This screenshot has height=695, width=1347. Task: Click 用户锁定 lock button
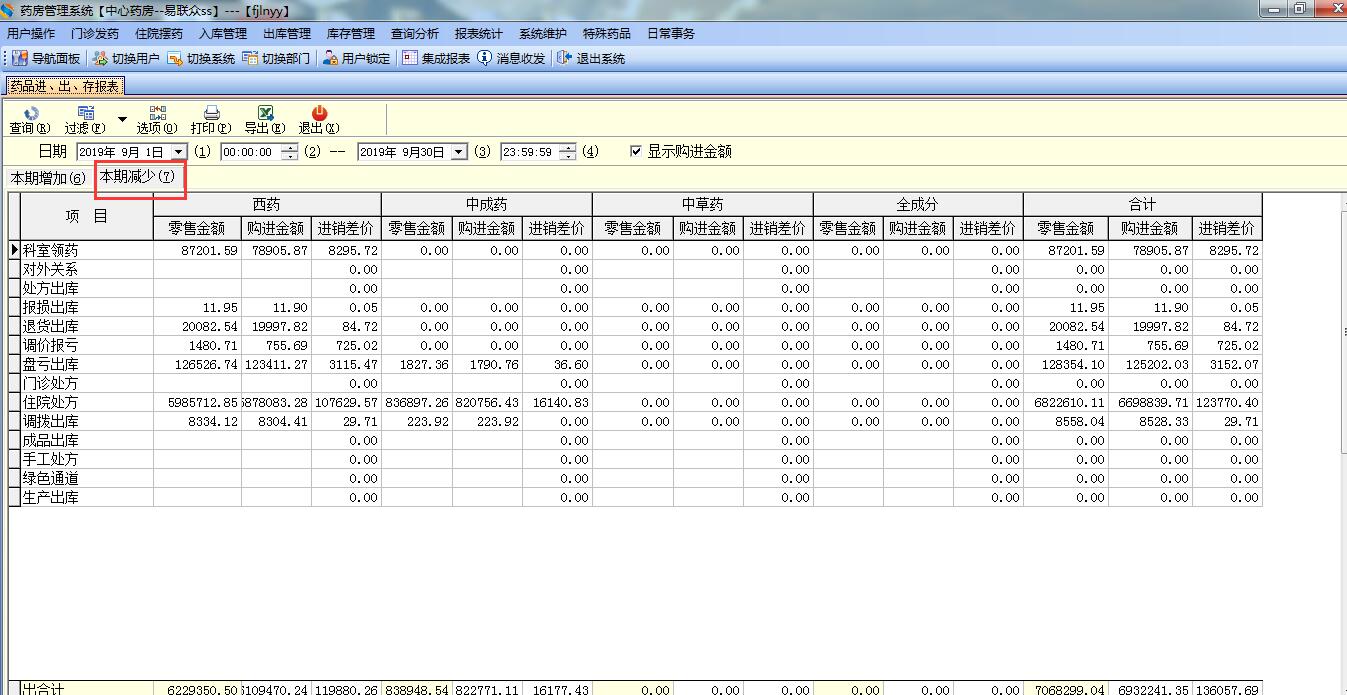[356, 59]
